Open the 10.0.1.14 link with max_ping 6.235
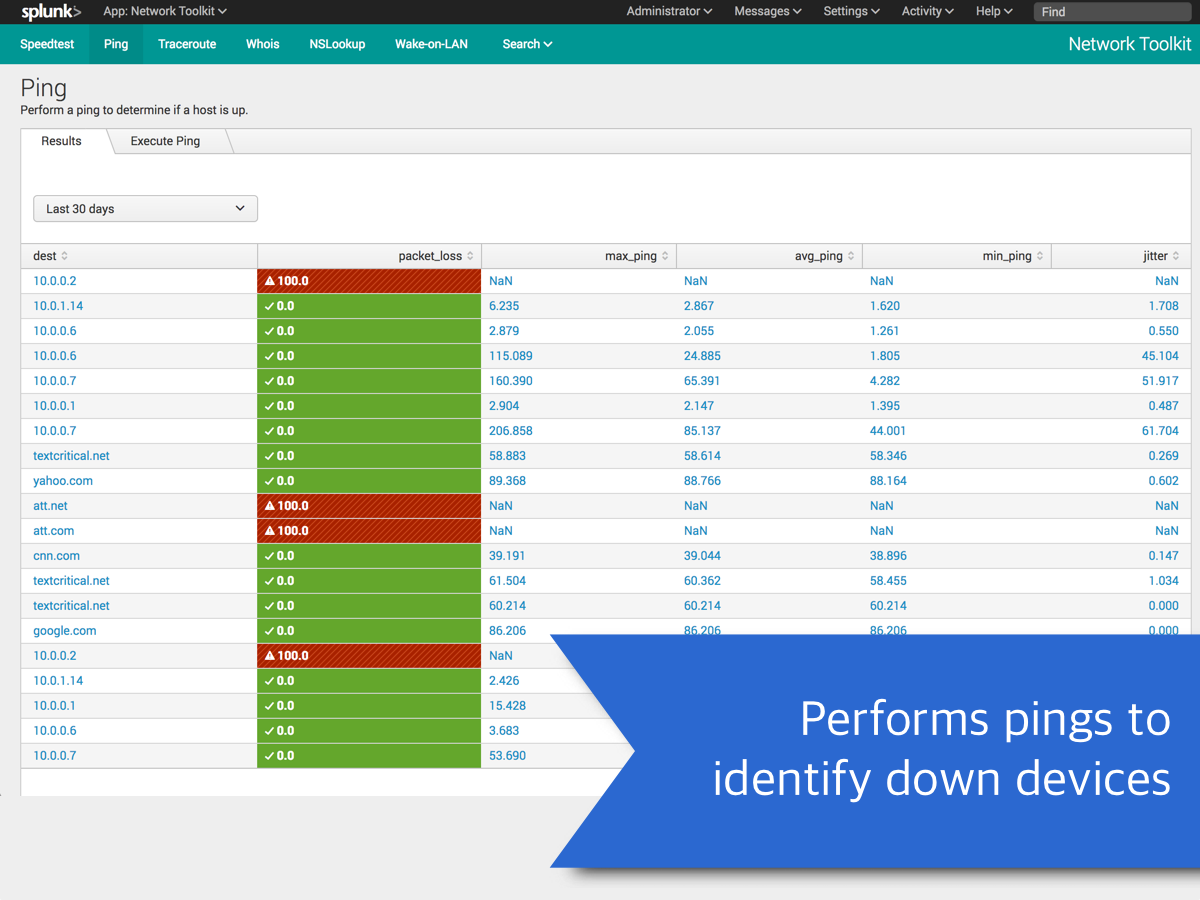 click(x=58, y=306)
